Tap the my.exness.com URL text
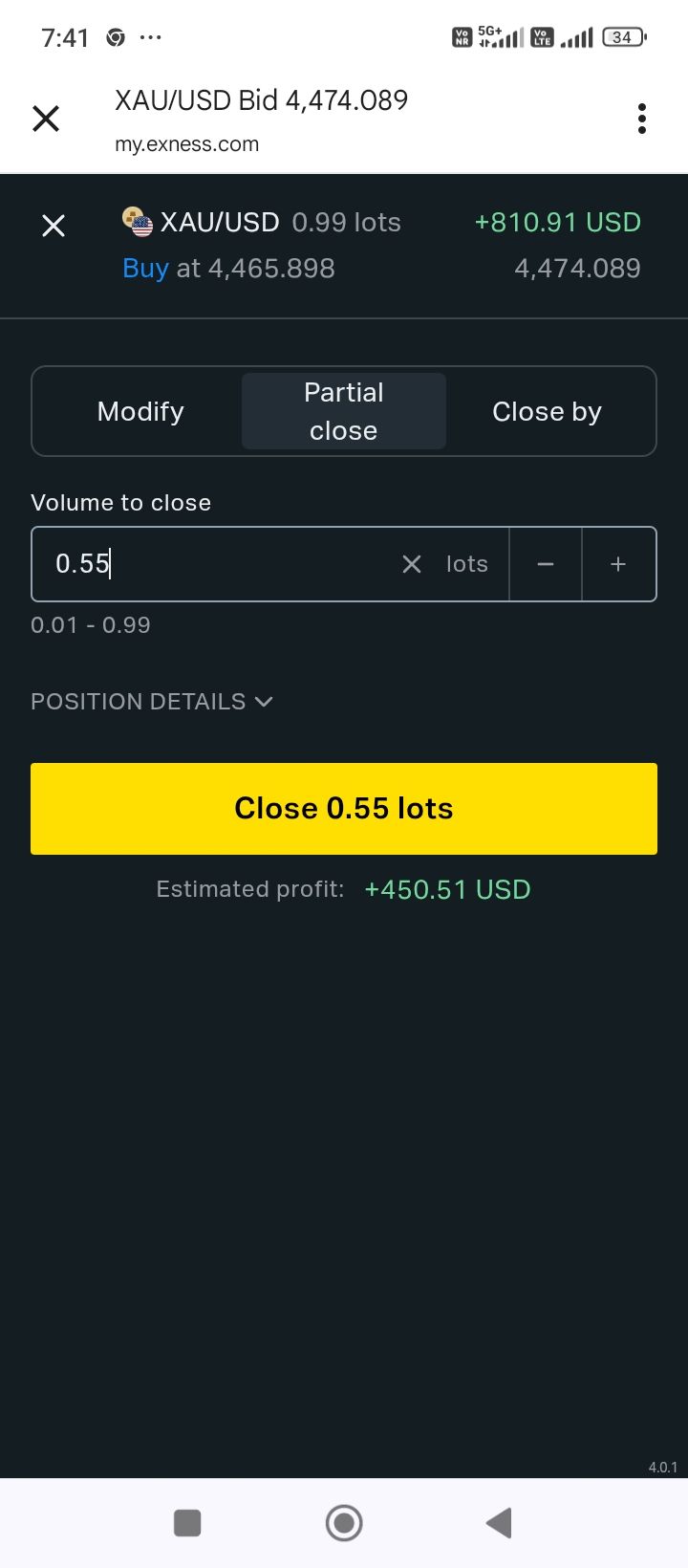The height and width of the screenshot is (1568, 688). tap(187, 144)
